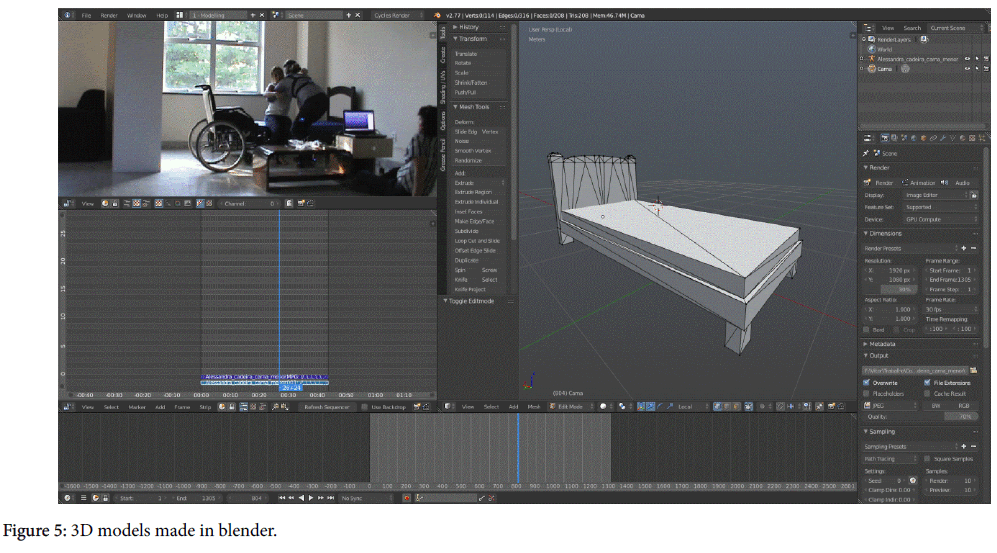Open the Device GPU Compute dropdown
The height and width of the screenshot is (553, 997).
coord(940,219)
